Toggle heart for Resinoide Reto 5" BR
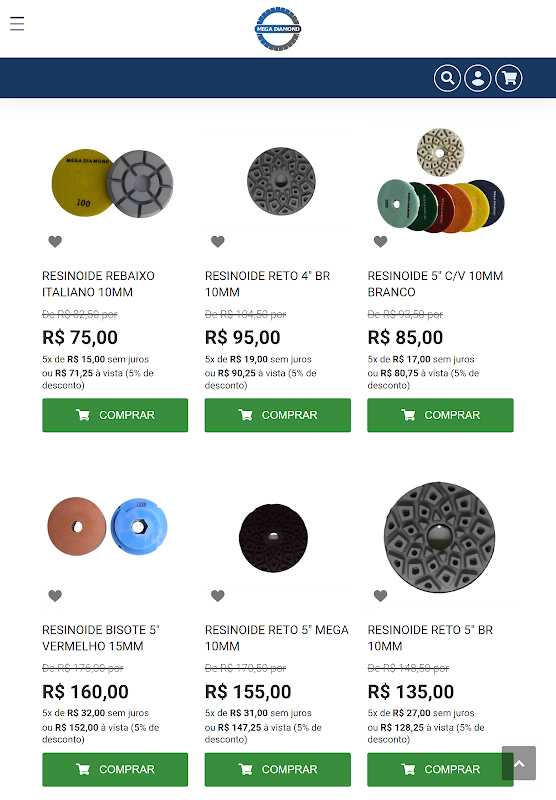This screenshot has width=556, height=800. coord(381,595)
